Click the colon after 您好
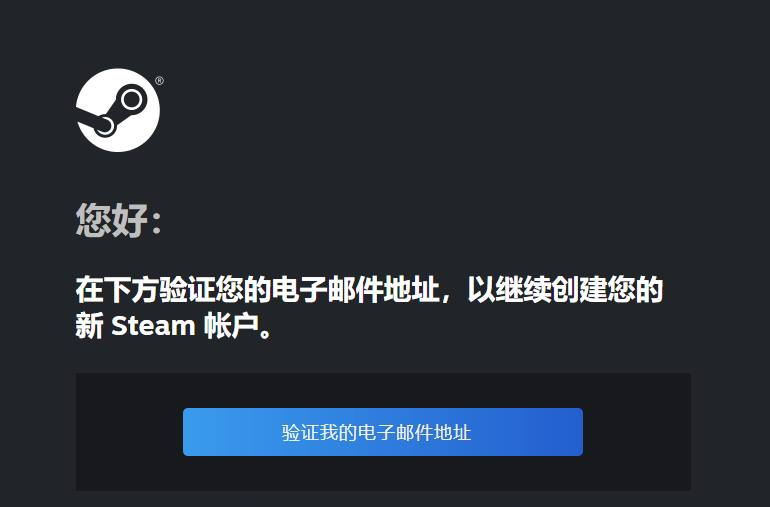The width and height of the screenshot is (770, 507). (156, 224)
